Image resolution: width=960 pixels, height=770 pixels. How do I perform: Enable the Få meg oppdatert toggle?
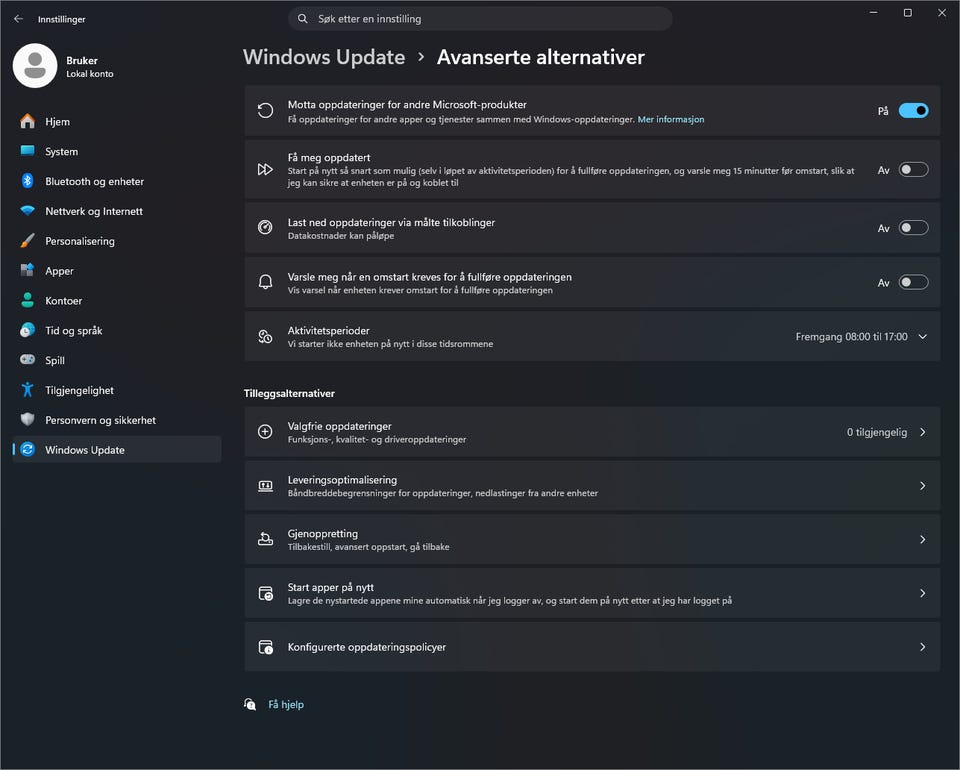click(x=913, y=170)
